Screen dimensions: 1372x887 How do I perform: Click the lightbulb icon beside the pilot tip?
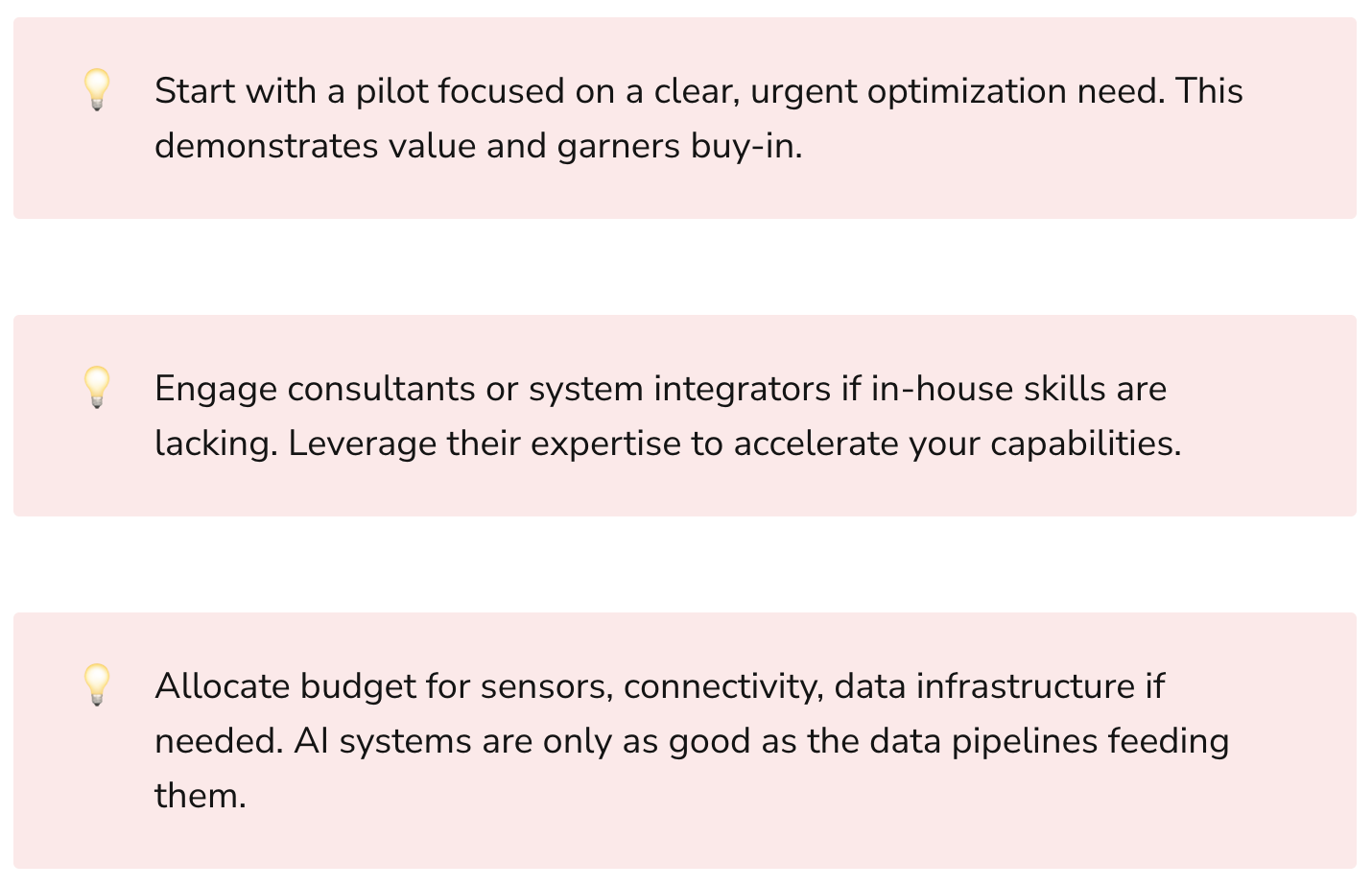coord(97,90)
